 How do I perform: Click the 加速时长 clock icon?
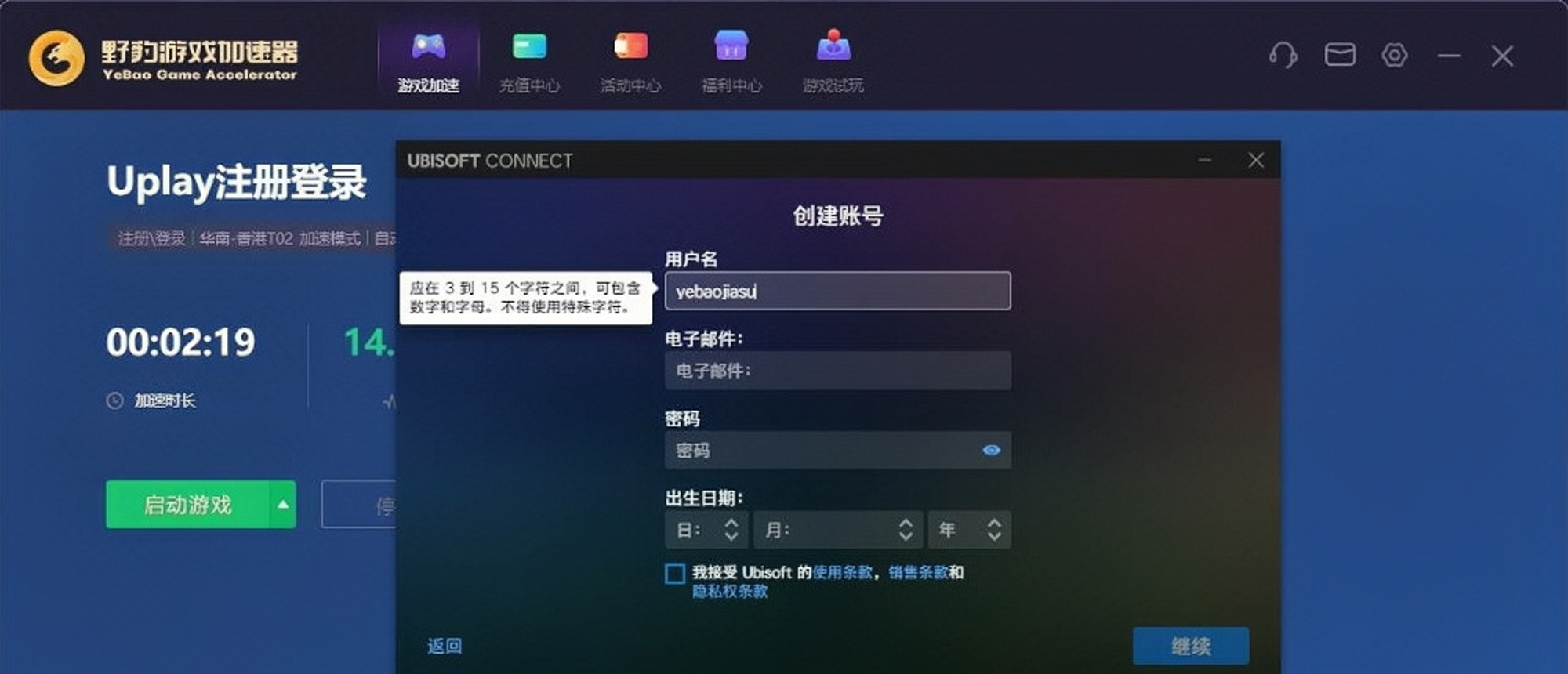point(115,400)
